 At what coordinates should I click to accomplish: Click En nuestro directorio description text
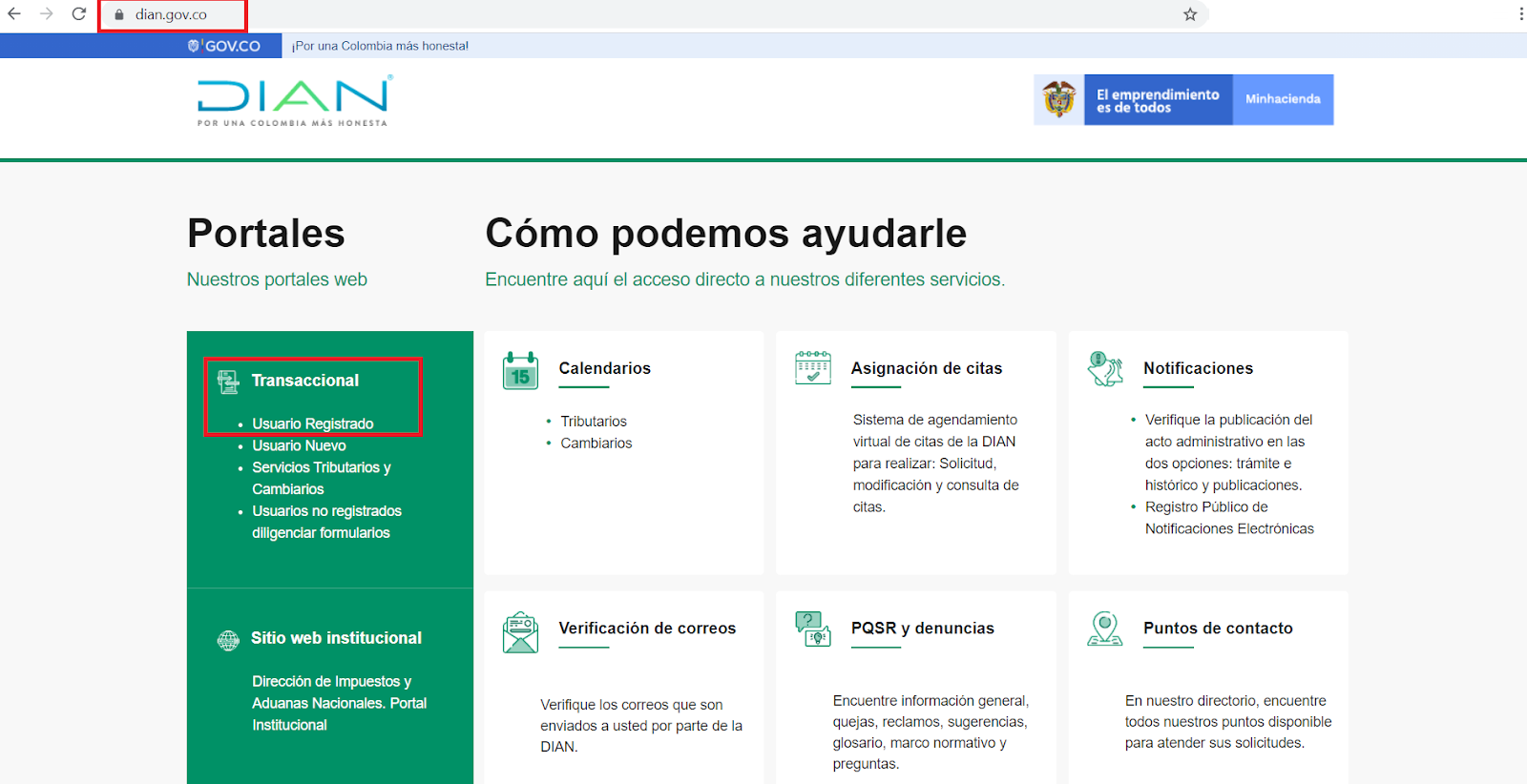1228,722
